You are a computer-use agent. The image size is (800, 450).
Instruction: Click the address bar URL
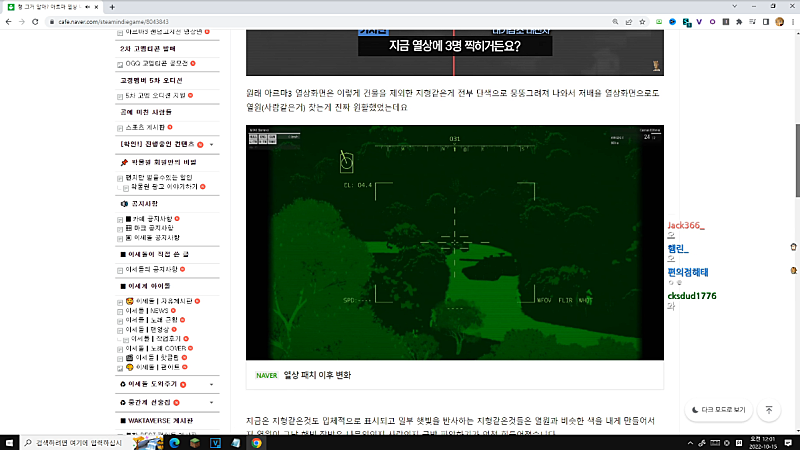pos(113,22)
